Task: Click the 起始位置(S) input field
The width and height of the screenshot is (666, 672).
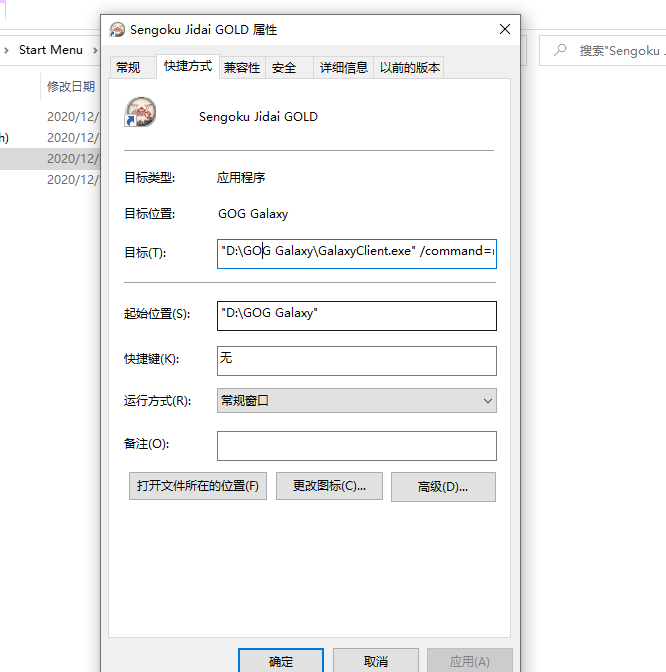Action: pos(357,316)
